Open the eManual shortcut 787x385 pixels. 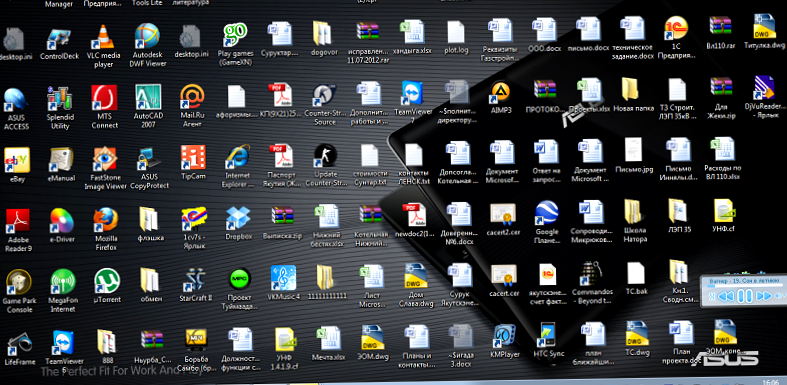[x=61, y=165]
